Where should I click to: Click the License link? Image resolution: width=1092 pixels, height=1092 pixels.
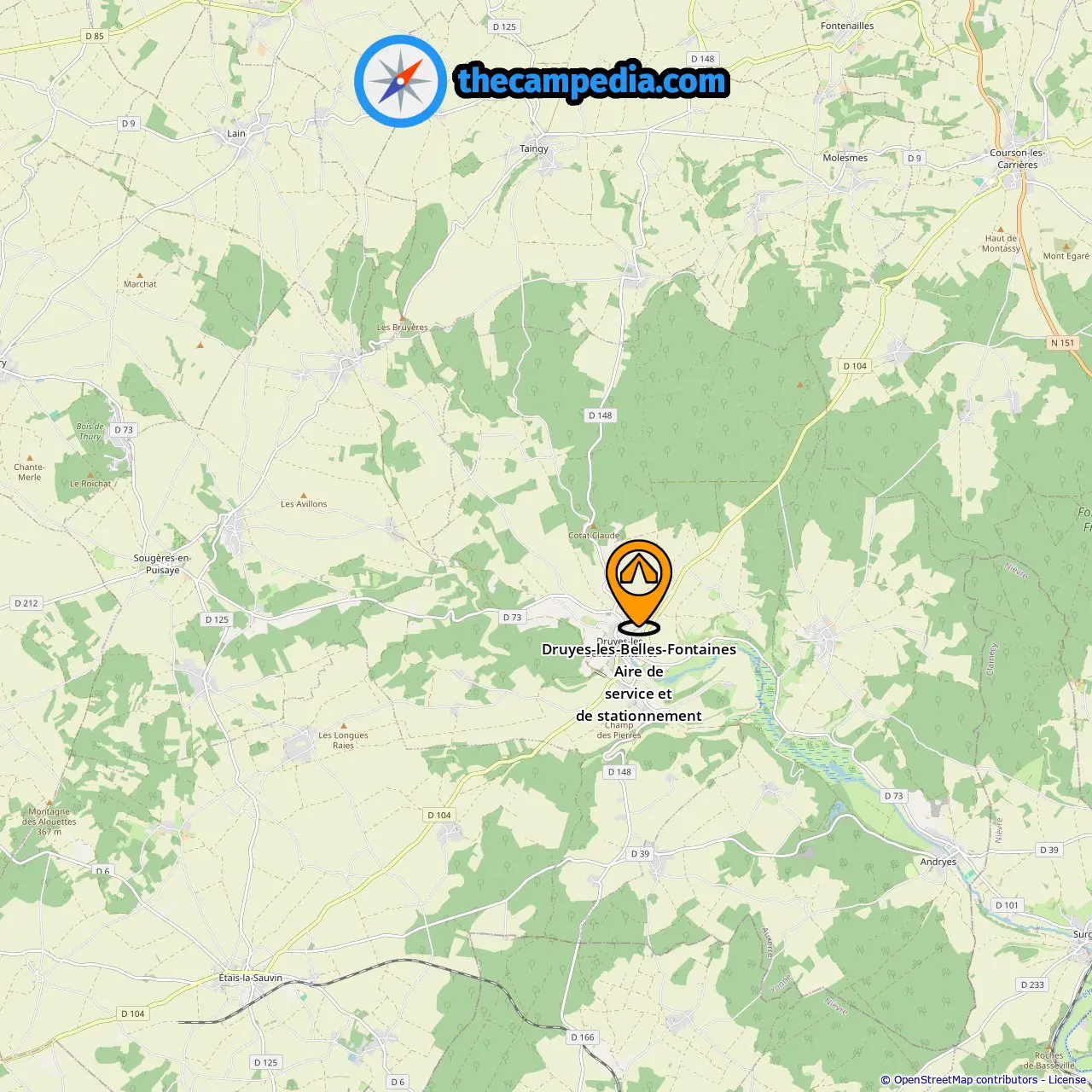click(1067, 1080)
